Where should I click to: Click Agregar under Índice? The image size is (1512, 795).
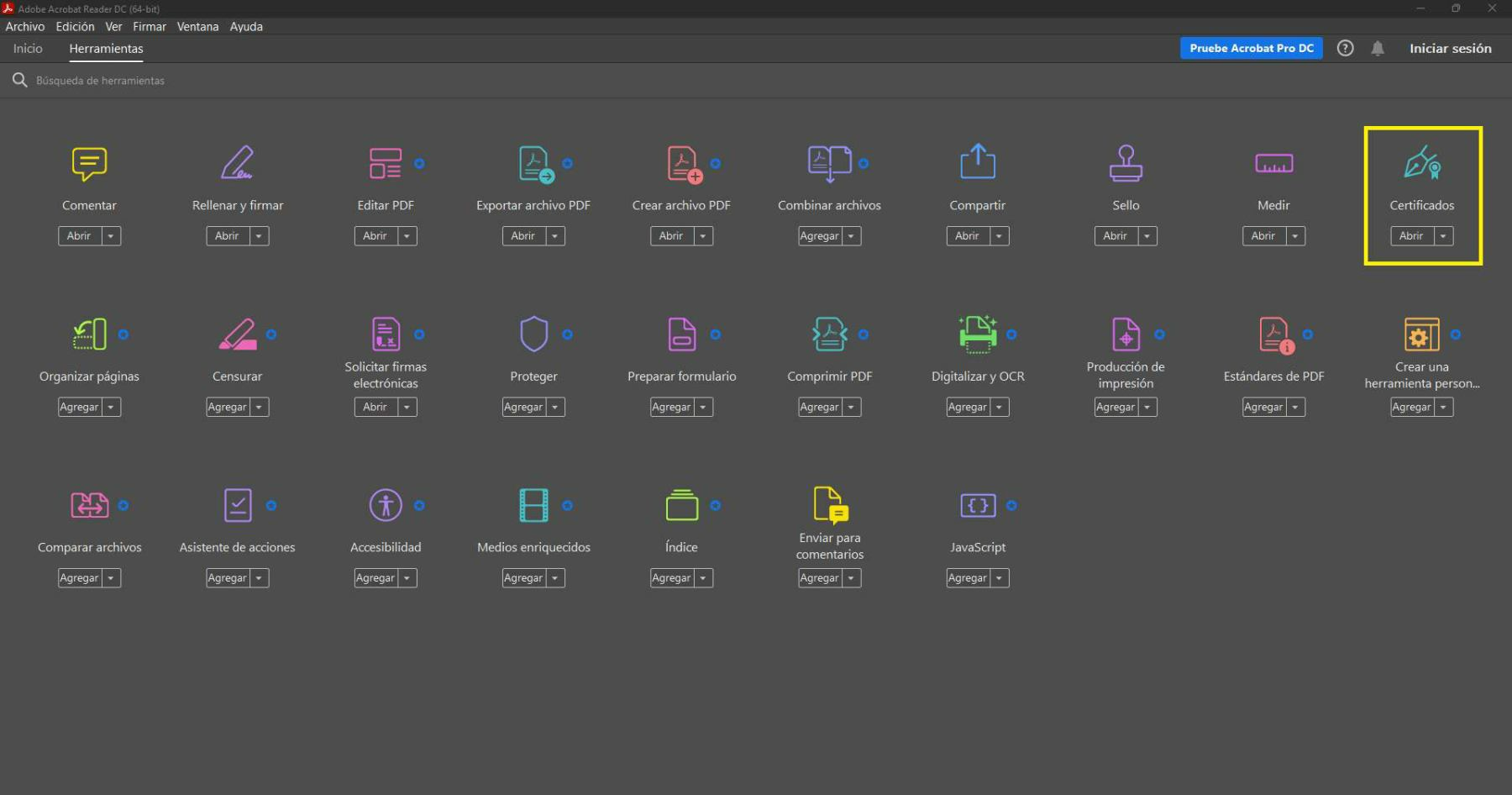click(x=671, y=578)
